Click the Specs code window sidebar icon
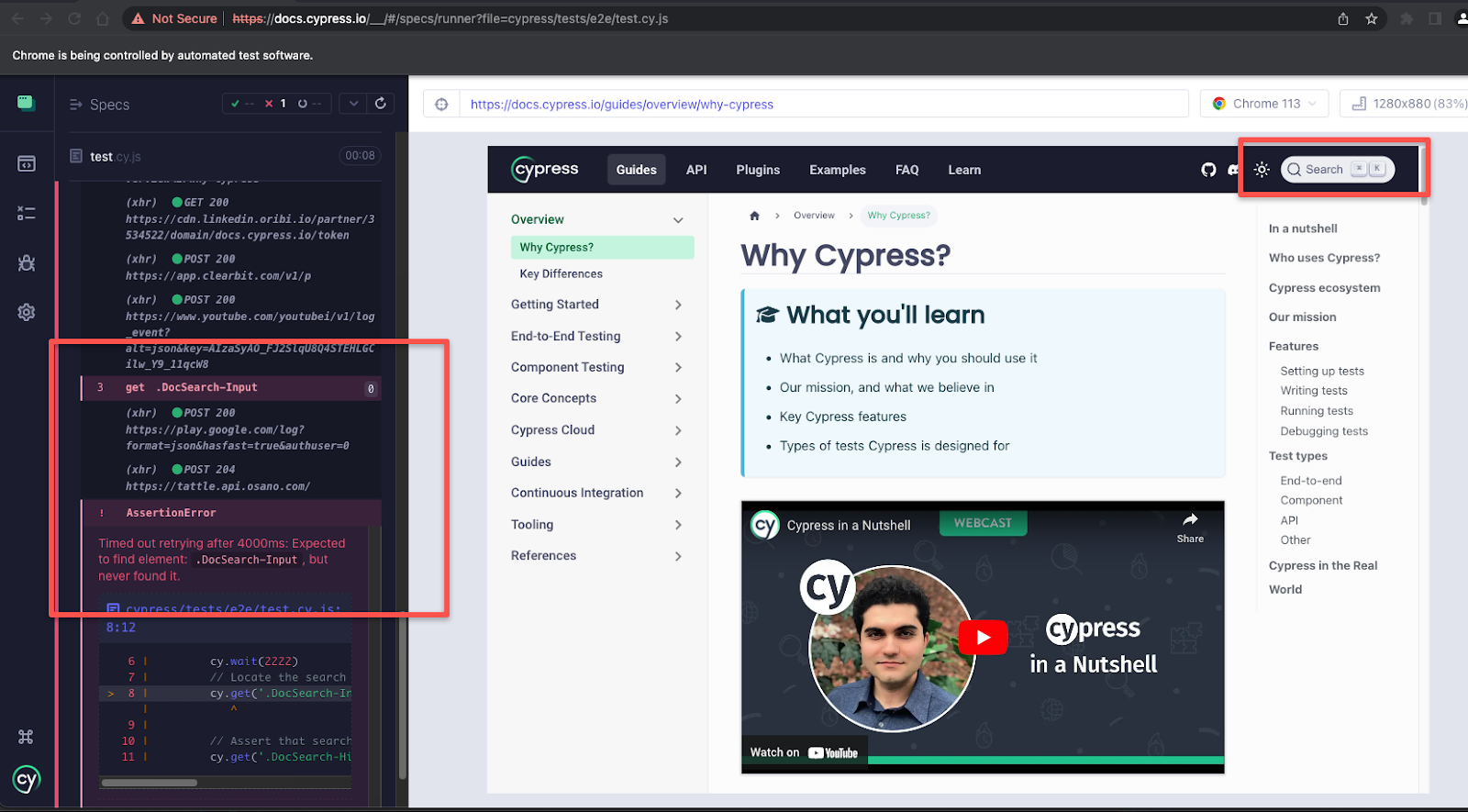1468x812 pixels. click(27, 164)
